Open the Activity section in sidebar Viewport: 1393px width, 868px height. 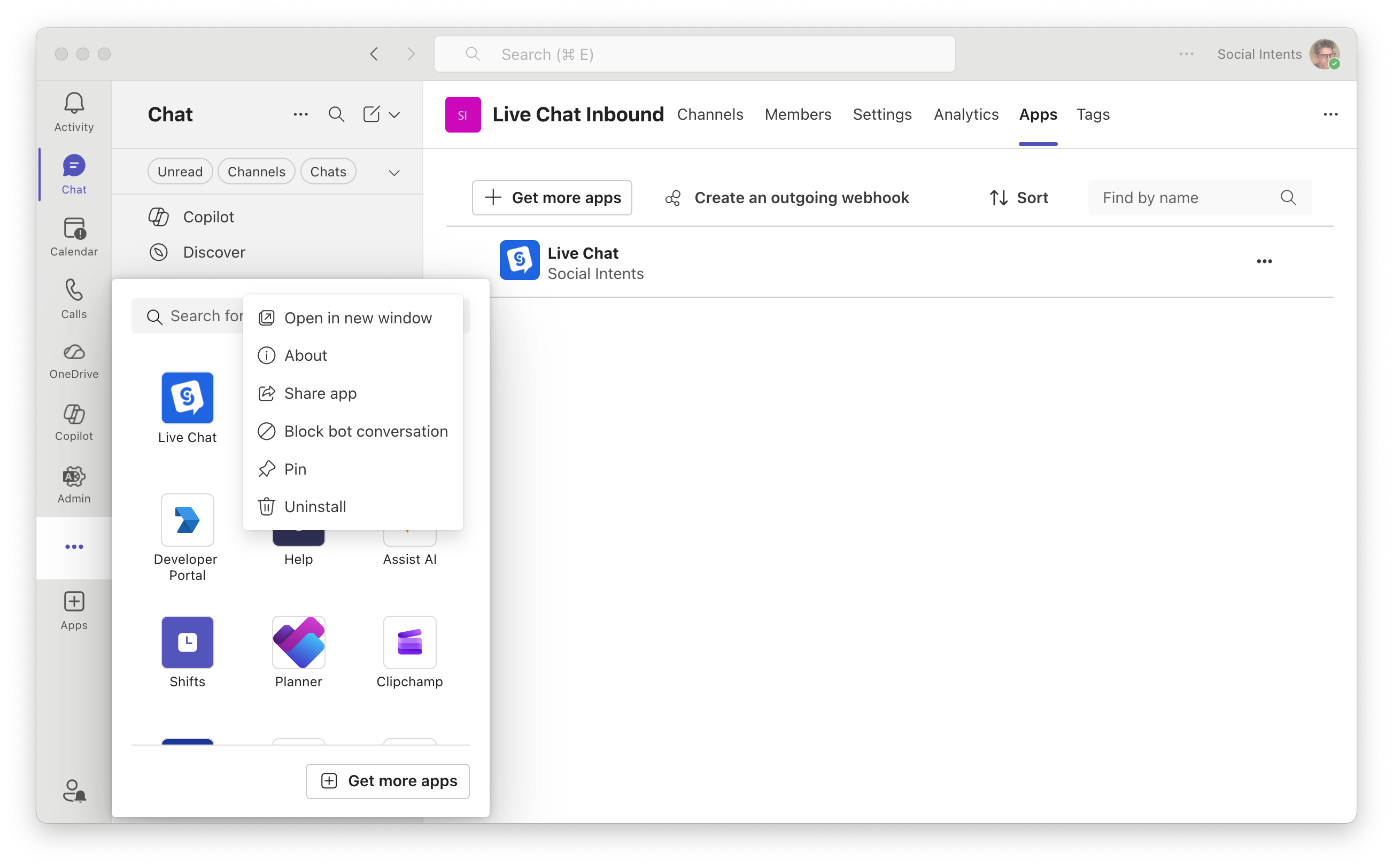(x=73, y=111)
